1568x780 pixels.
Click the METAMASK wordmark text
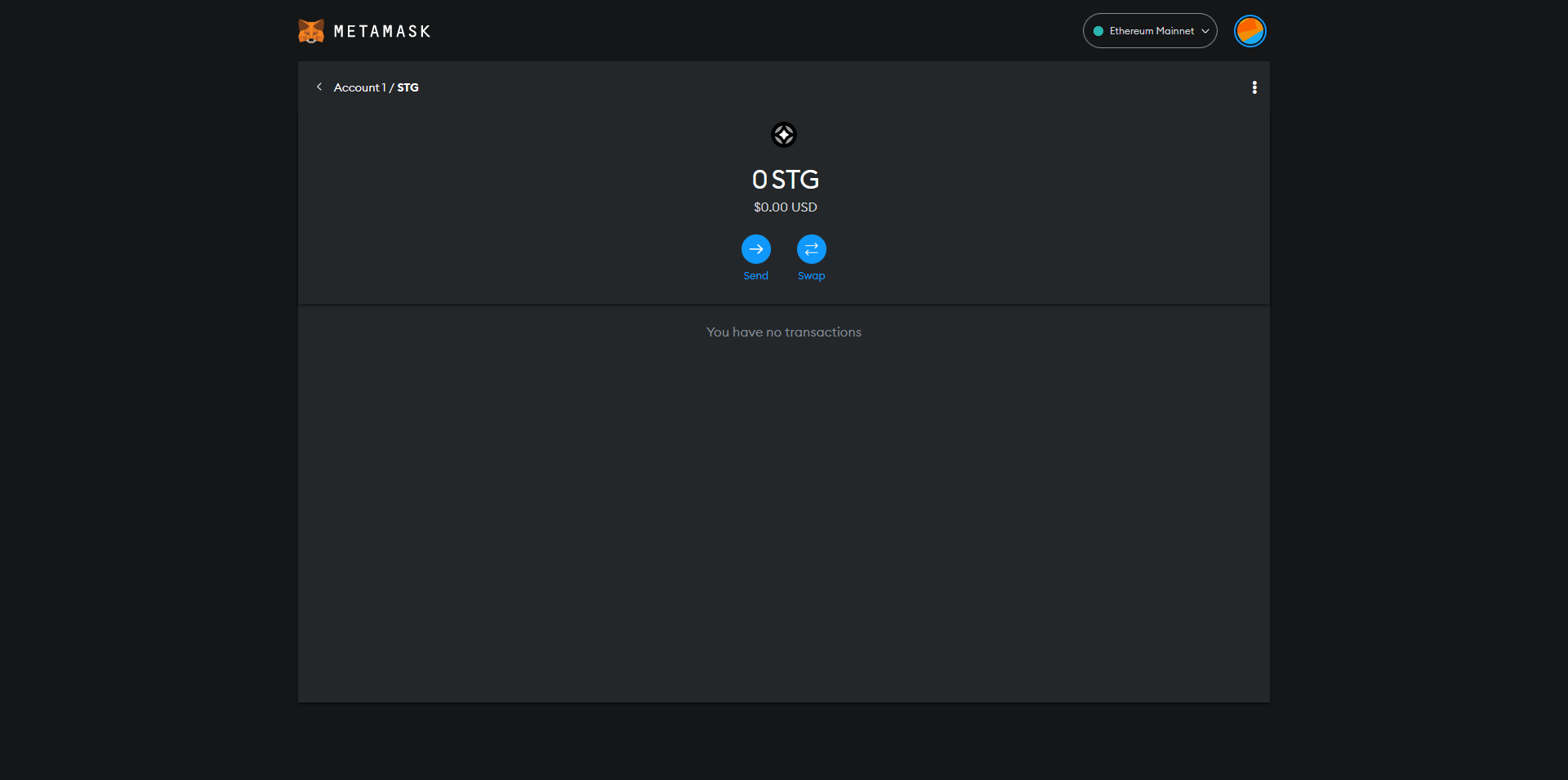pos(382,32)
